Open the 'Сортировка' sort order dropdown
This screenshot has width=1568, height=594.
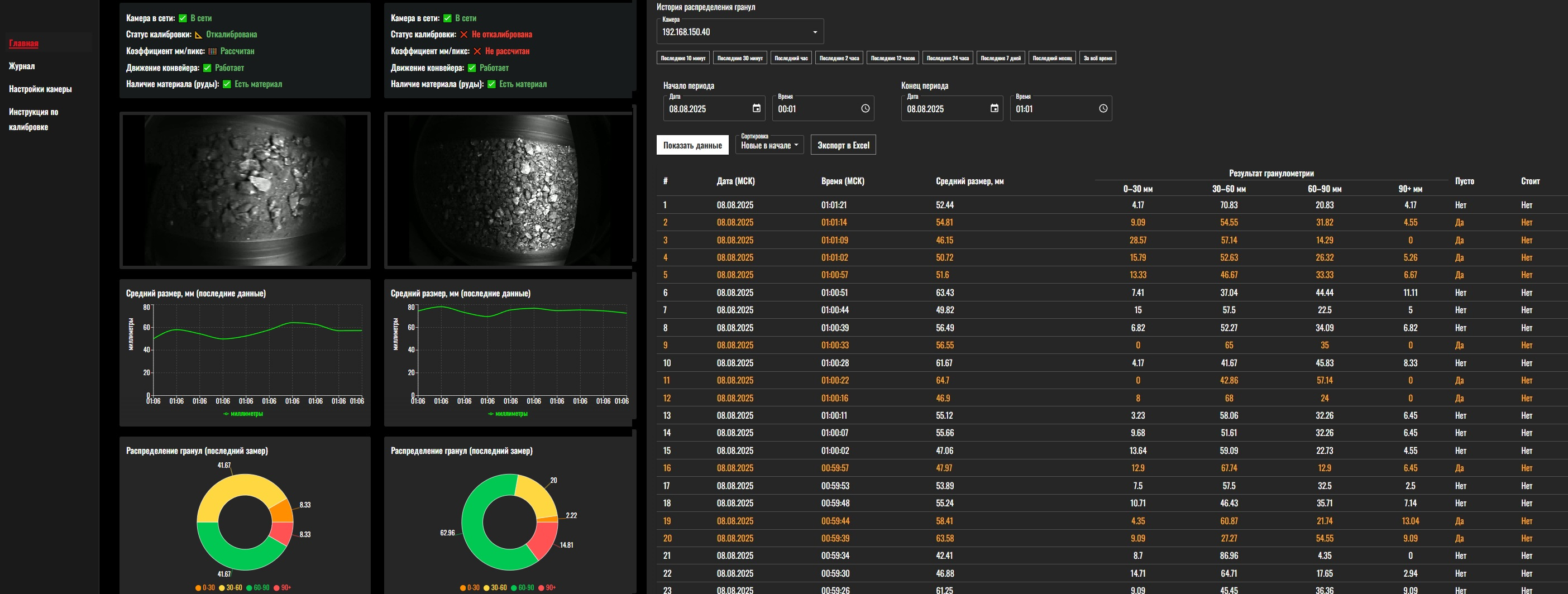[x=769, y=145]
